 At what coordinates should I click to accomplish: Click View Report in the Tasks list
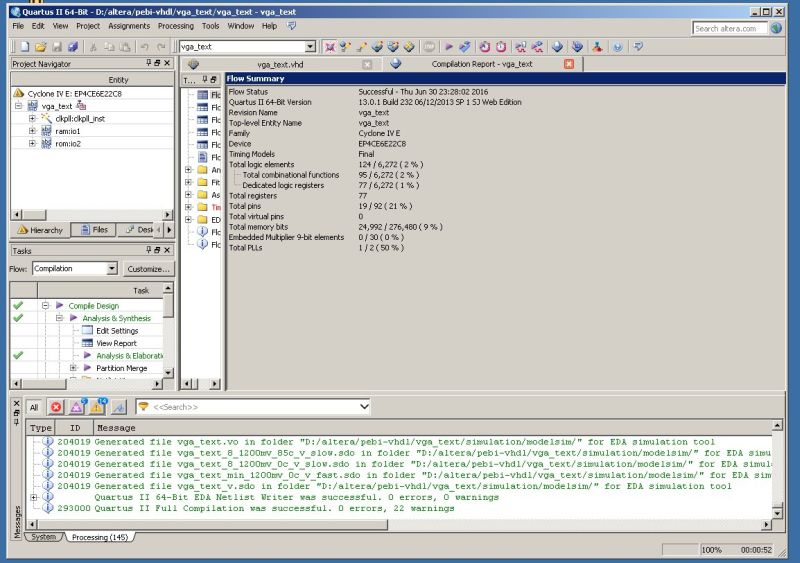(x=116, y=343)
